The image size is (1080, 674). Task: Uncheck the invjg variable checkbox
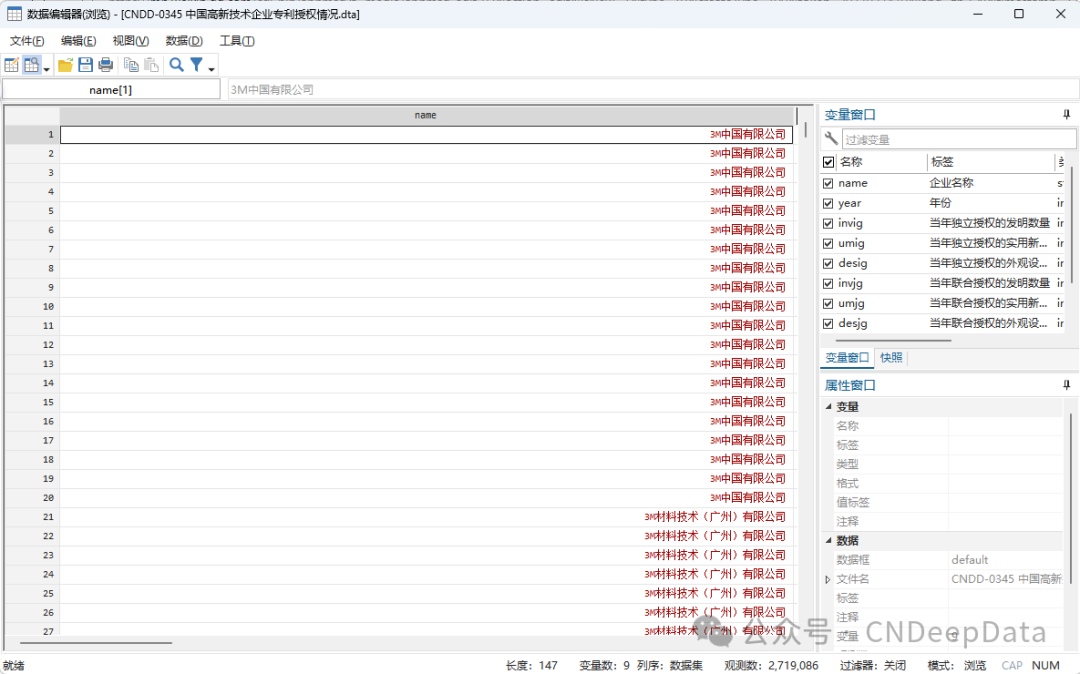(829, 284)
